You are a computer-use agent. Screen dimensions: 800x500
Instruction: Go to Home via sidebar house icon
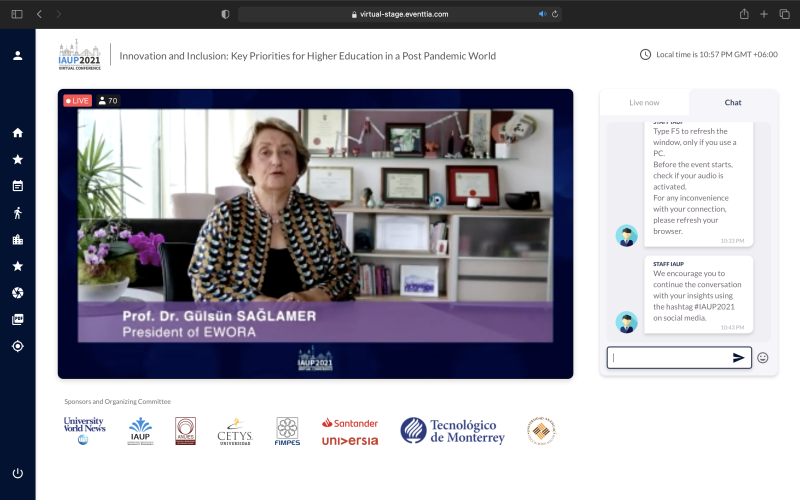pos(17,133)
